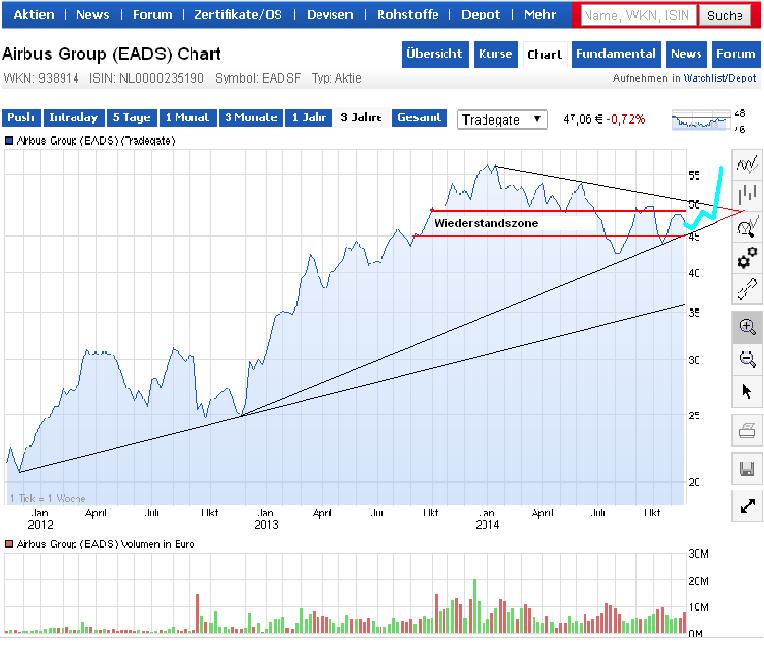764x647 pixels.
Task: Open the Tradegate exchange dropdown
Action: point(502,119)
